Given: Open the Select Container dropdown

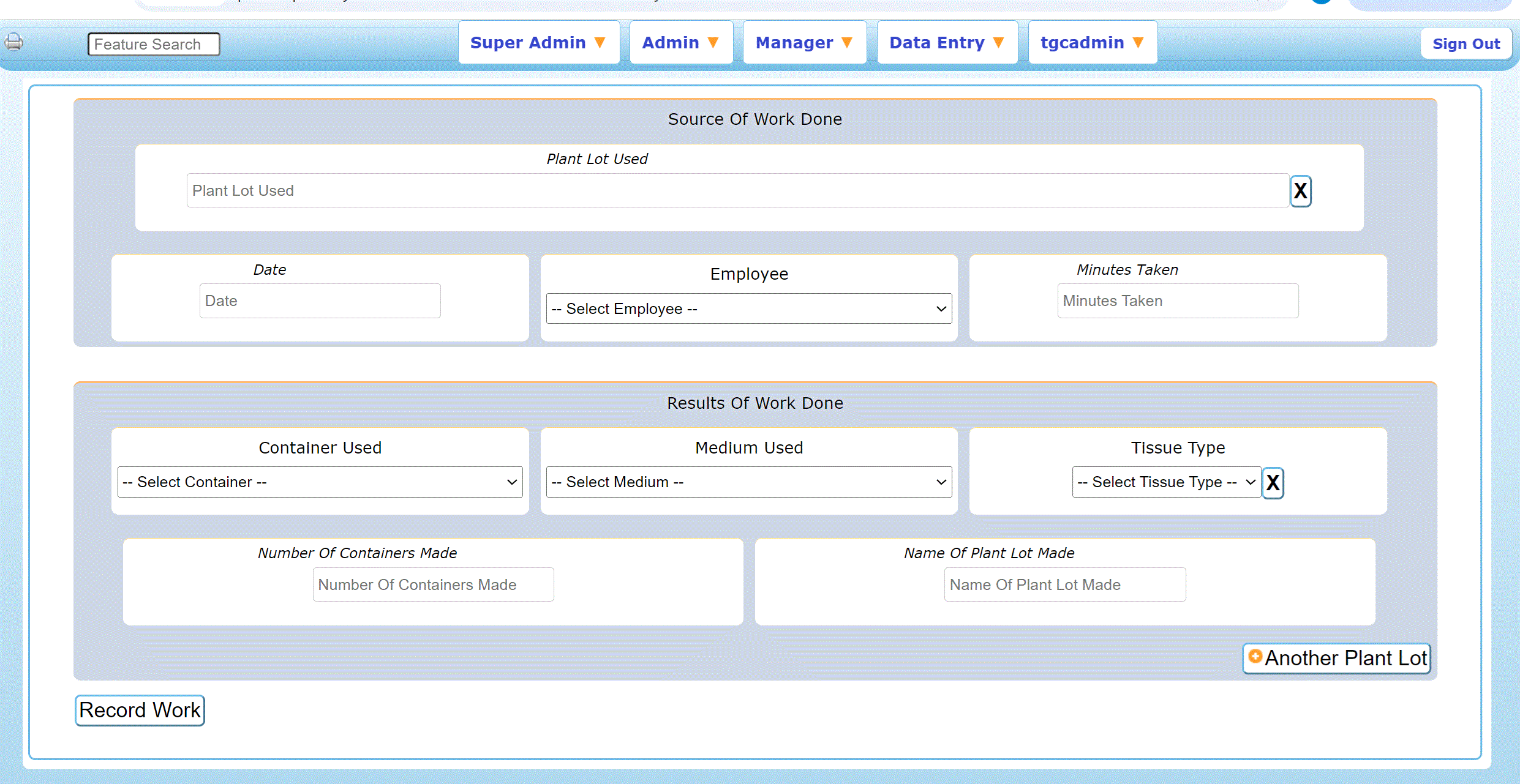Looking at the screenshot, I should pyautogui.click(x=320, y=482).
